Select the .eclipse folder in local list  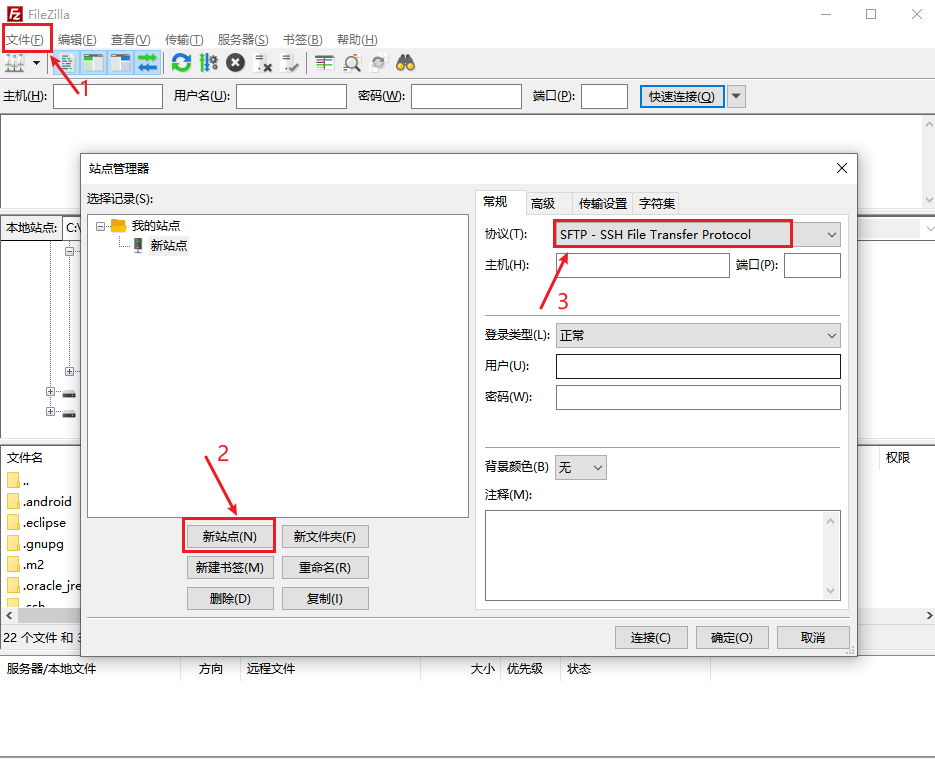click(x=38, y=523)
